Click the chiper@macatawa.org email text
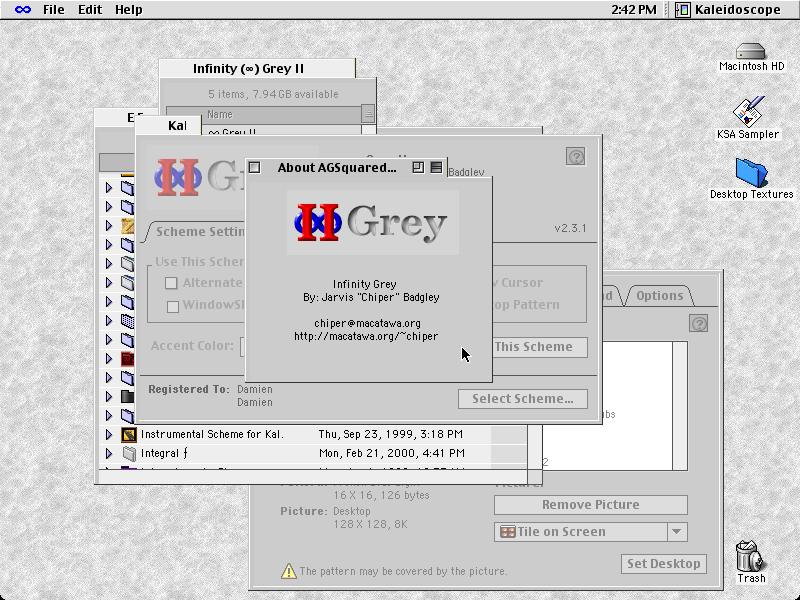 (367, 323)
